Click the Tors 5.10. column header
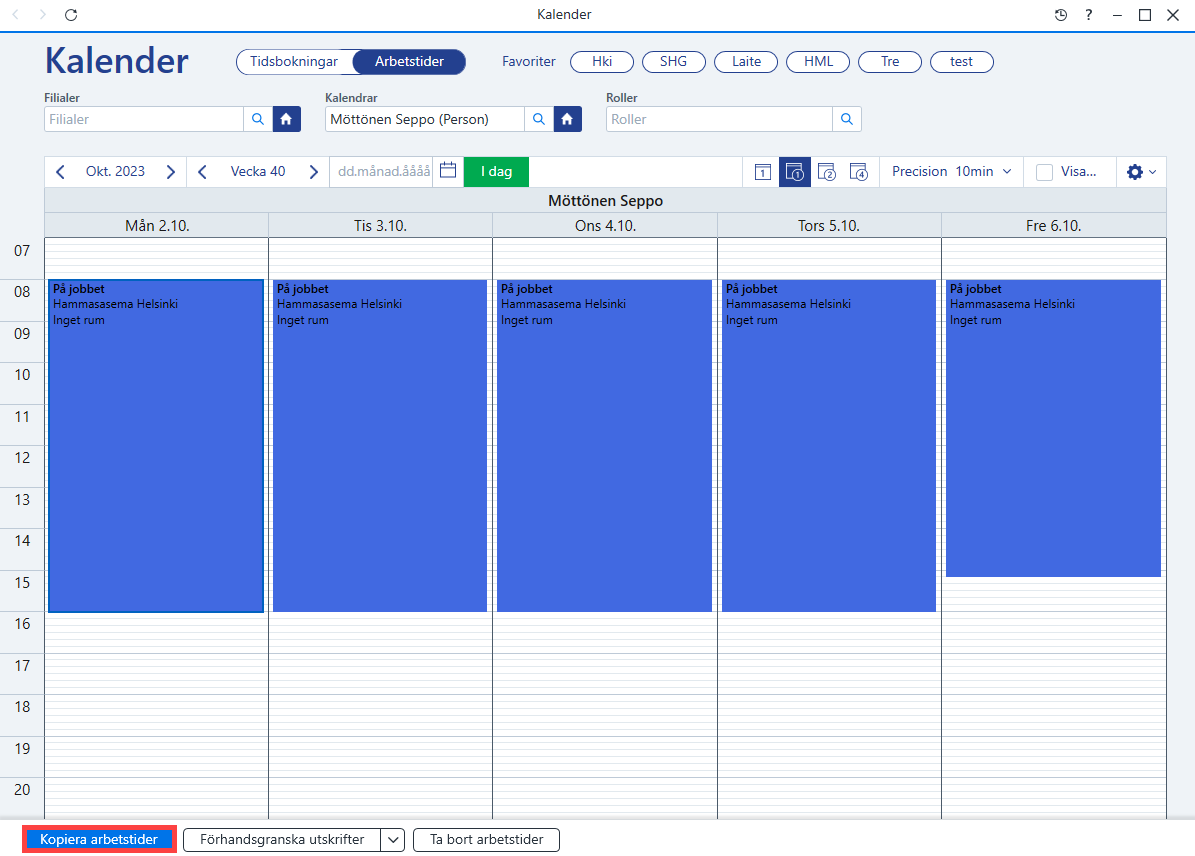The height and width of the screenshot is (856, 1195). click(829, 226)
